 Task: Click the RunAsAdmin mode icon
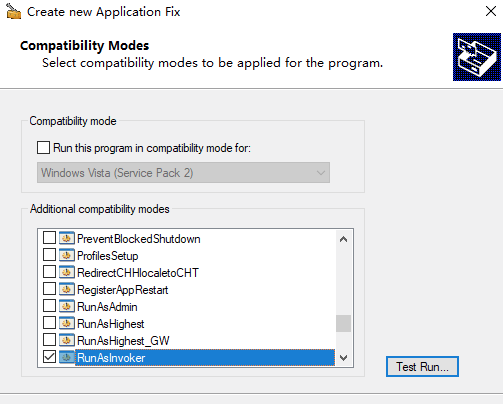(x=67, y=306)
